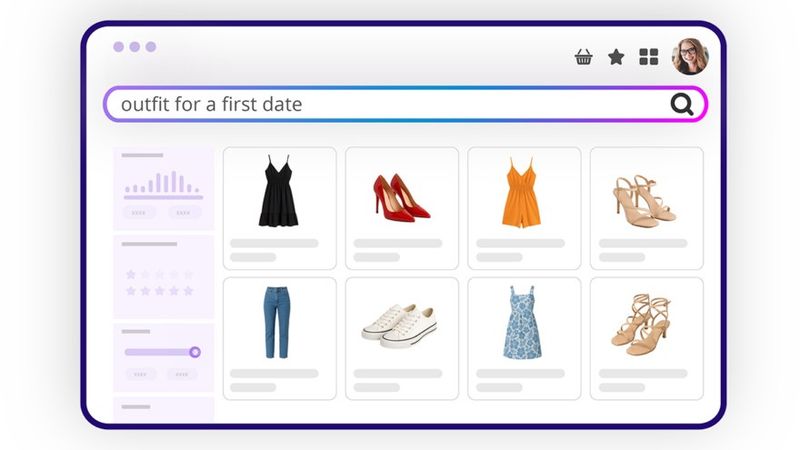Image resolution: width=800 pixels, height=450 pixels.
Task: Select the blue jeans product
Action: point(280,338)
